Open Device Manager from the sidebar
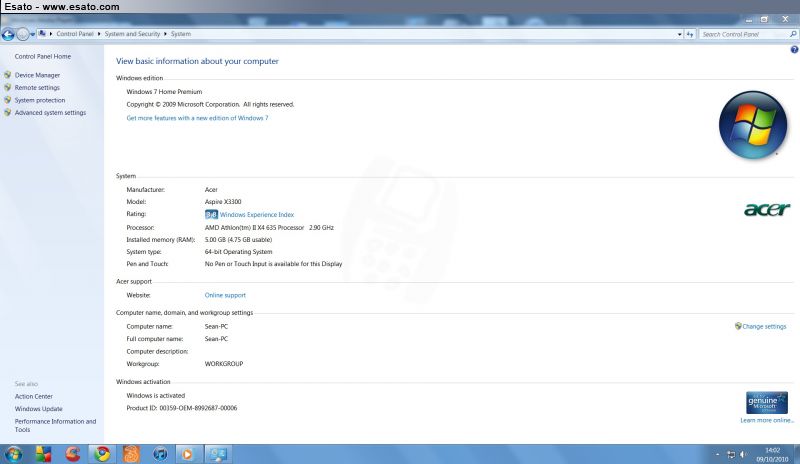Screen dimensions: 800x464 pyautogui.click(x=37, y=75)
